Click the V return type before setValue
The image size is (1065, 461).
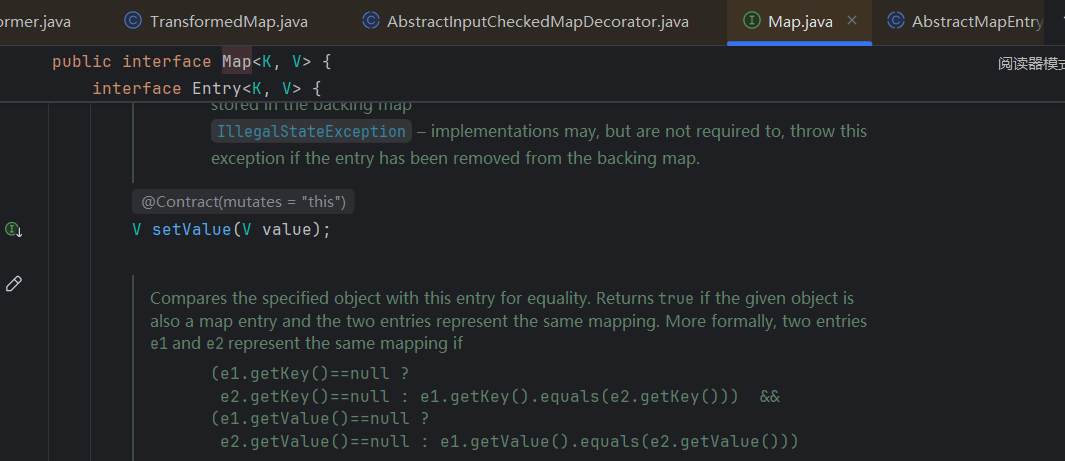tap(137, 230)
